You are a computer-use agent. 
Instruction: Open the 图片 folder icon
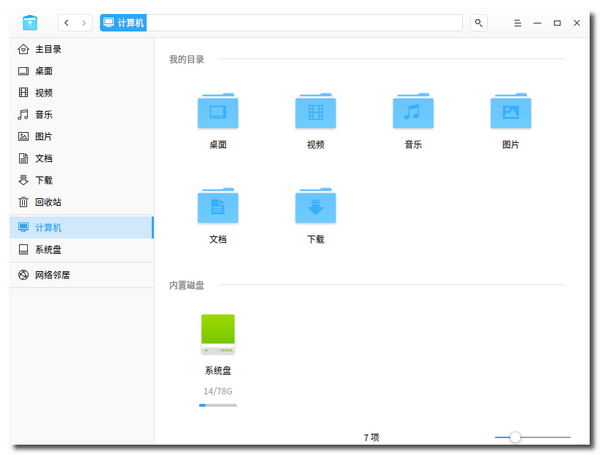(510, 111)
